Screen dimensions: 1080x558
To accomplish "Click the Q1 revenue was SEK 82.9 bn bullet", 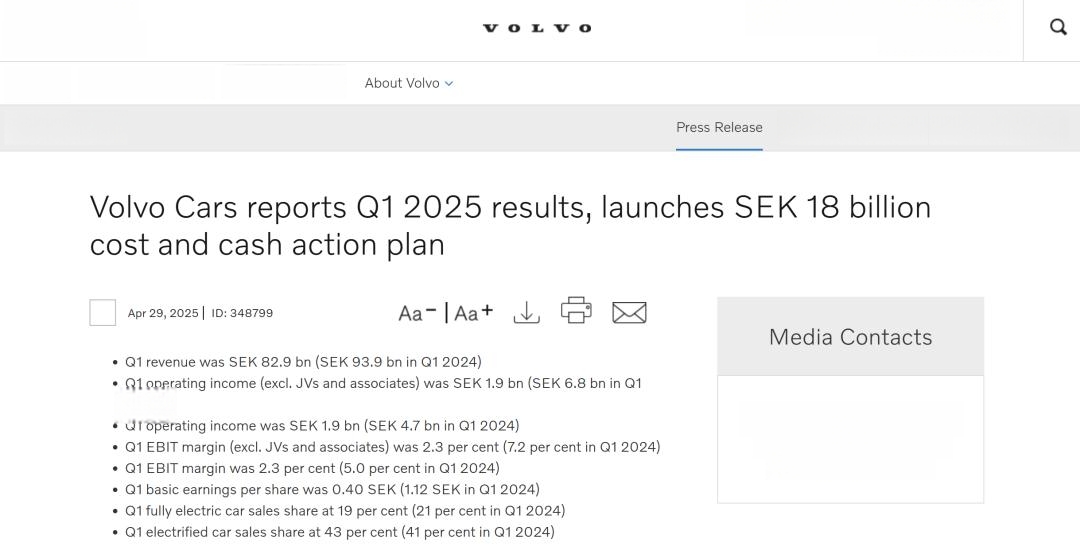I will (x=303, y=362).
